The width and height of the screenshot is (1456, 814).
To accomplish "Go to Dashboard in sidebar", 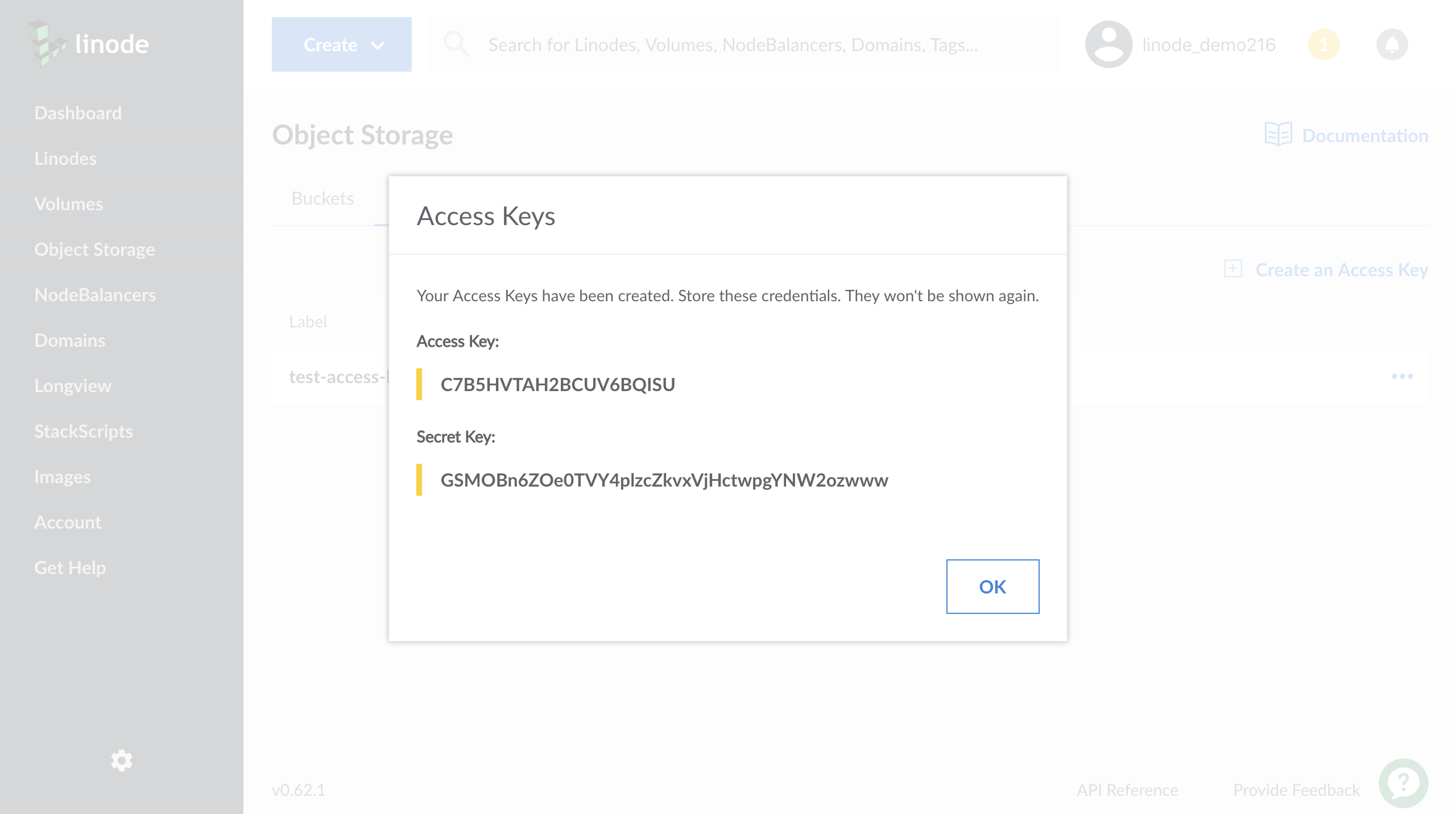I will coord(78,113).
